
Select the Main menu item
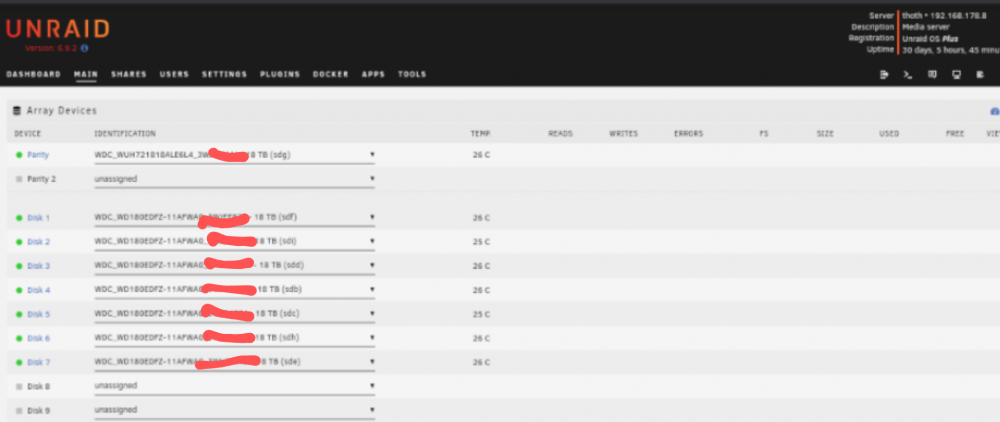click(x=85, y=75)
